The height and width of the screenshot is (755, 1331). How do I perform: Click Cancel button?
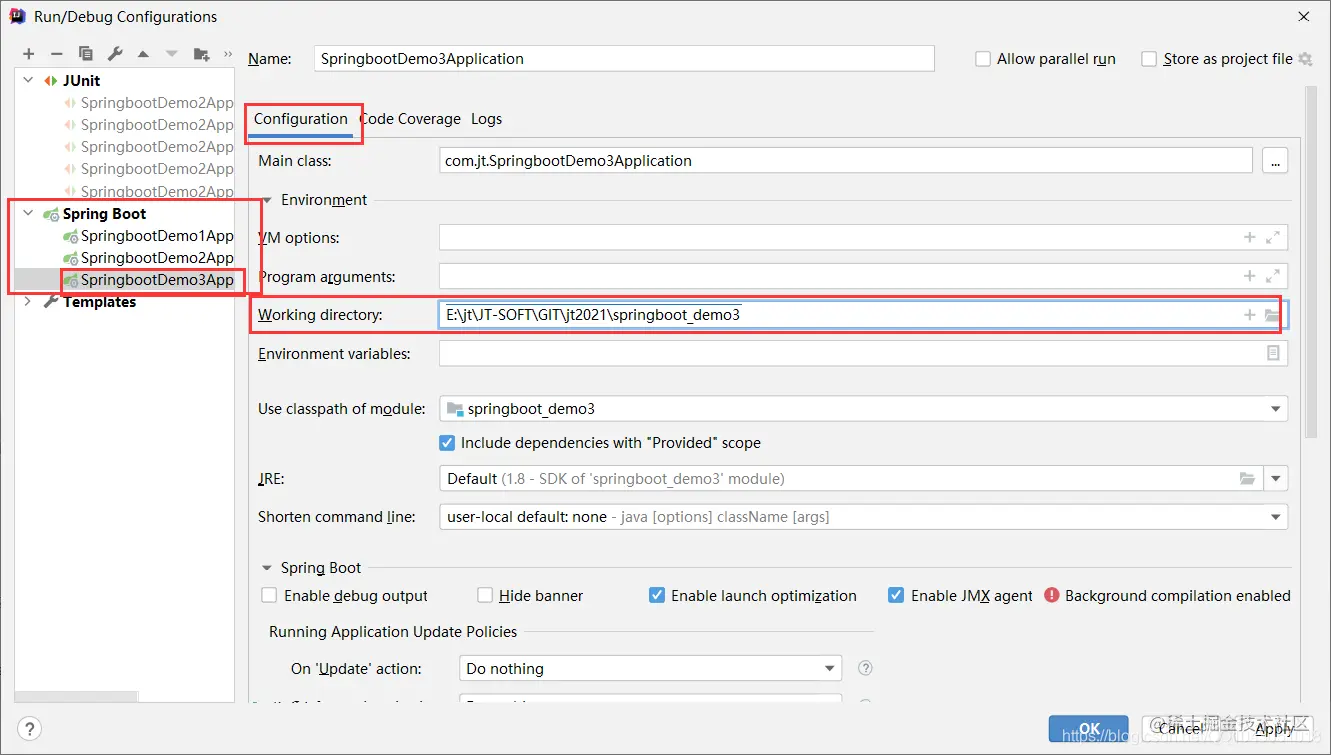(x=1181, y=729)
